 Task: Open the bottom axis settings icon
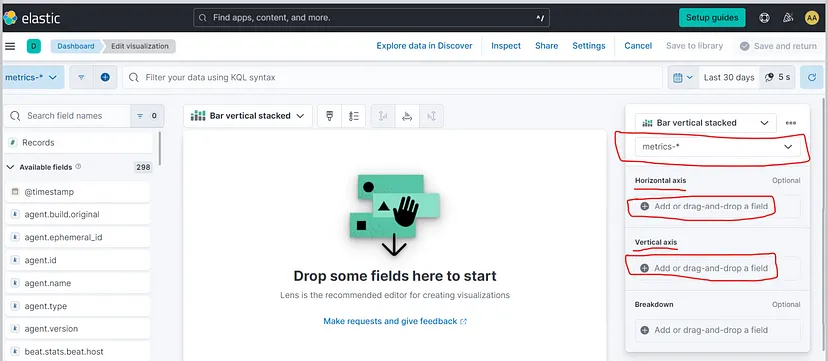pos(407,116)
